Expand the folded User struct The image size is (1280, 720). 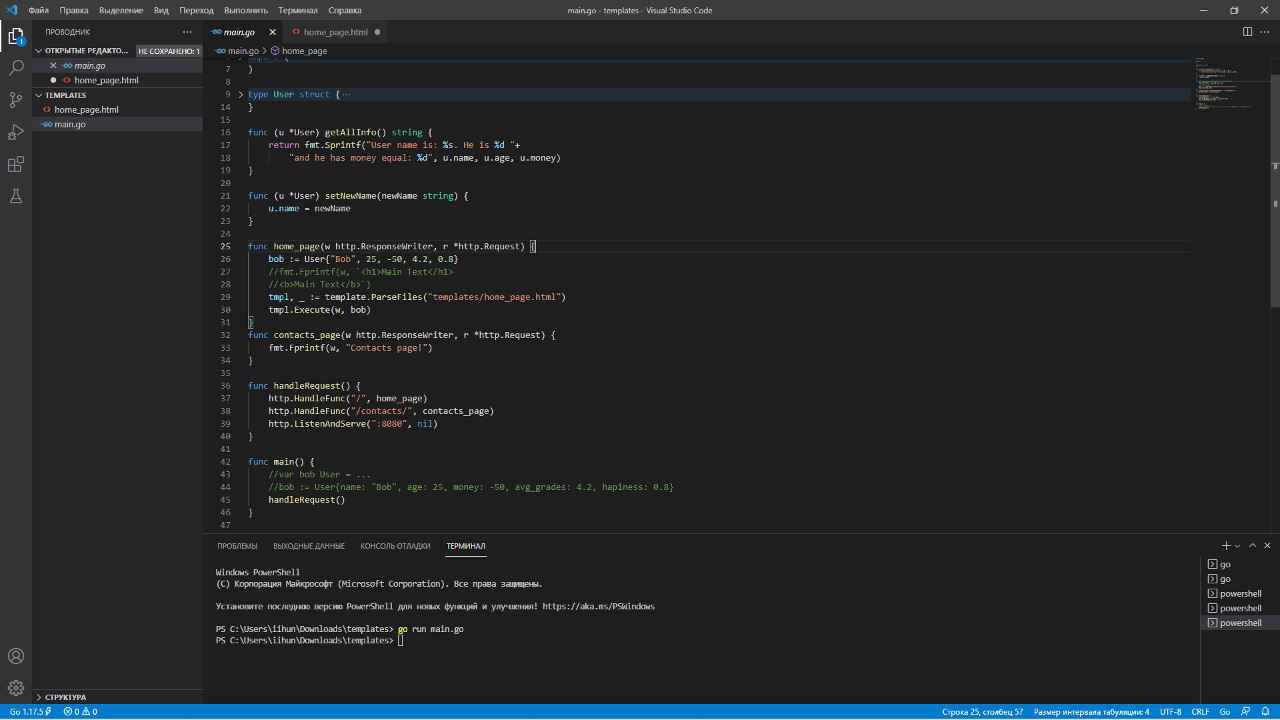(240, 94)
